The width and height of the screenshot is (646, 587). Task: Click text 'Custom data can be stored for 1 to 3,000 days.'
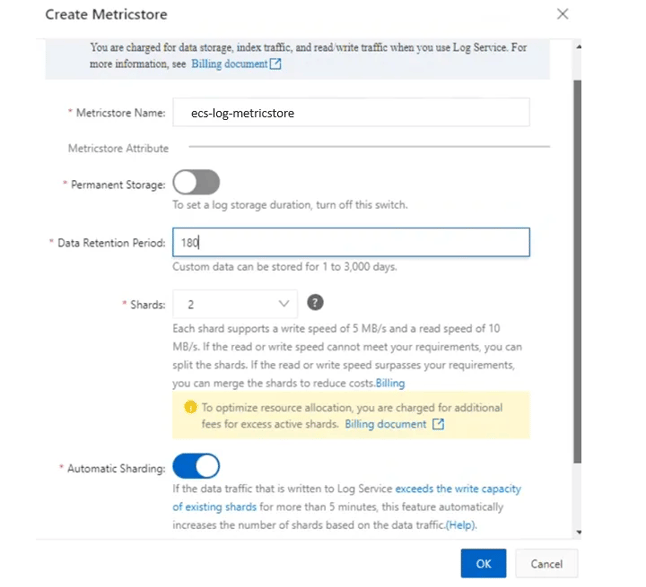point(285,267)
